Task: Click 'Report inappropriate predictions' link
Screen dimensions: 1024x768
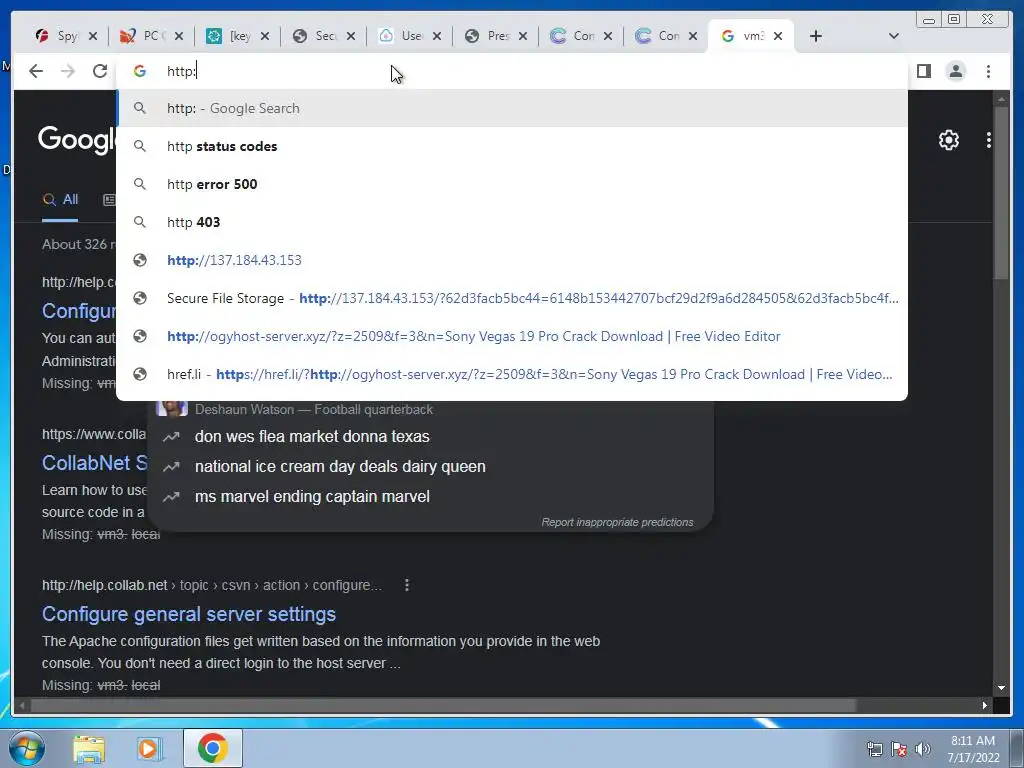Action: click(617, 522)
